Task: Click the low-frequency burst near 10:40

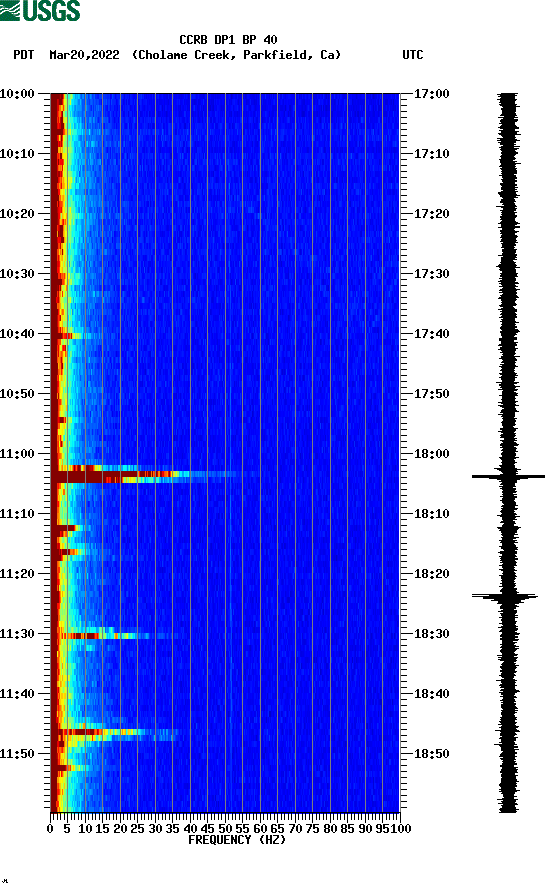Action: (71, 336)
